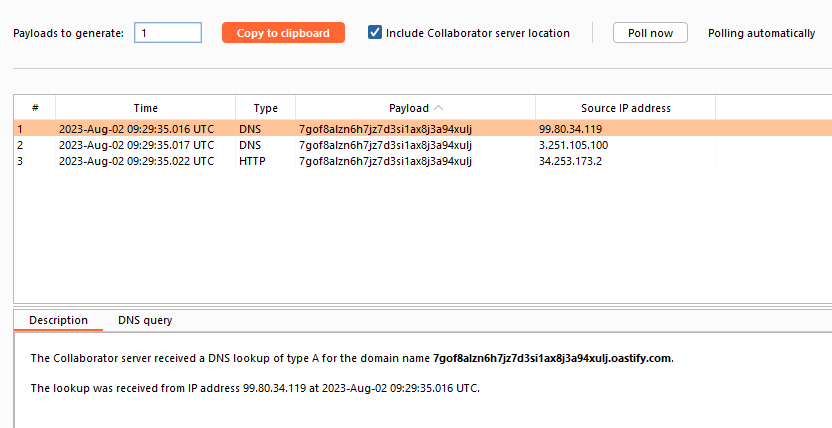Sort by the # column header
Viewport: 832px width, 428px height.
pyautogui.click(x=35, y=108)
